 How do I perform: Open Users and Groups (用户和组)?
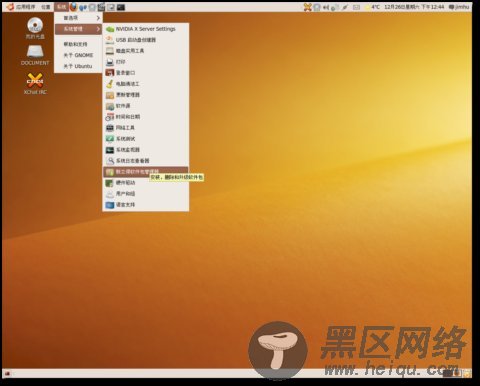146,194
